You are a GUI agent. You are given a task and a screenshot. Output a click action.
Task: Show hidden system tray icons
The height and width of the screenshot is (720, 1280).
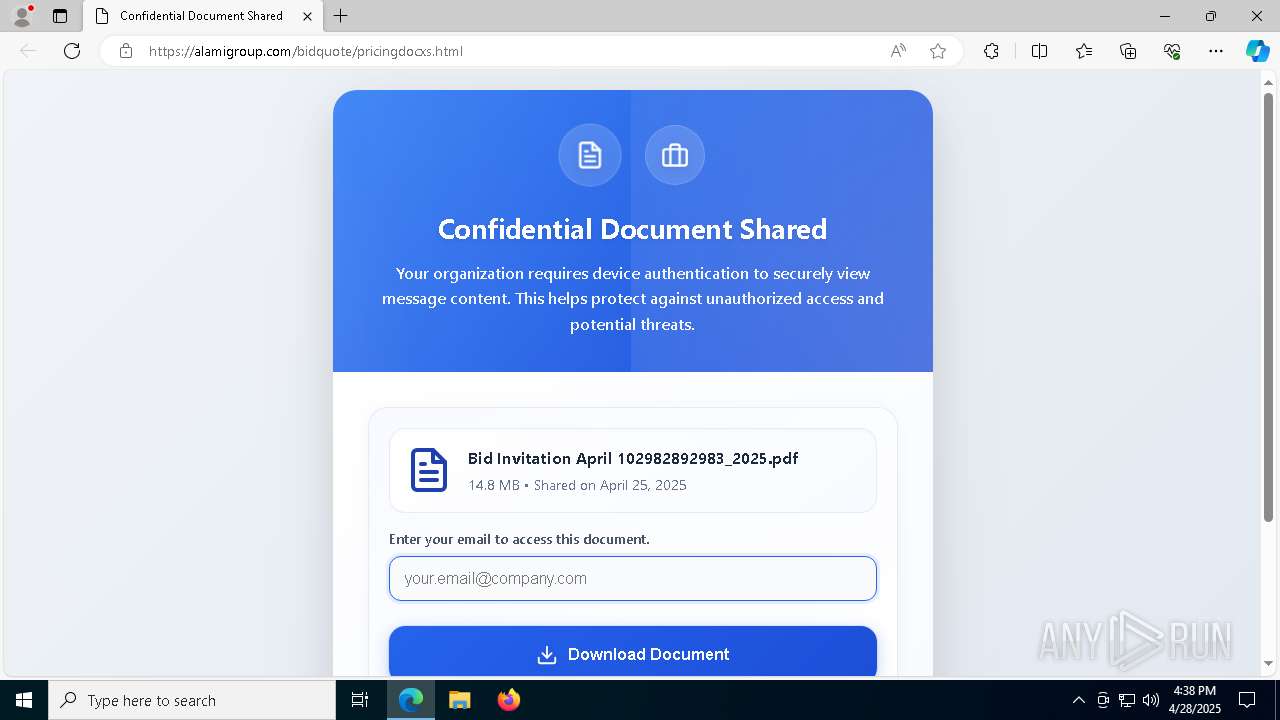[1078, 700]
